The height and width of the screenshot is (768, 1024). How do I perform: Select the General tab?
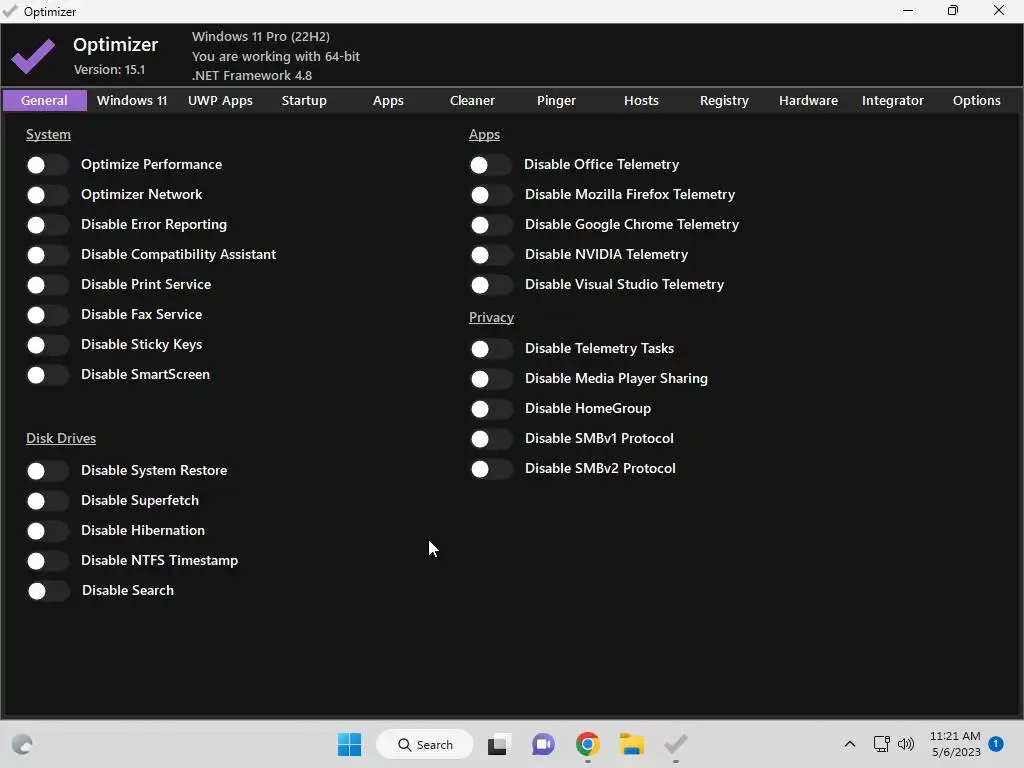pos(44,101)
